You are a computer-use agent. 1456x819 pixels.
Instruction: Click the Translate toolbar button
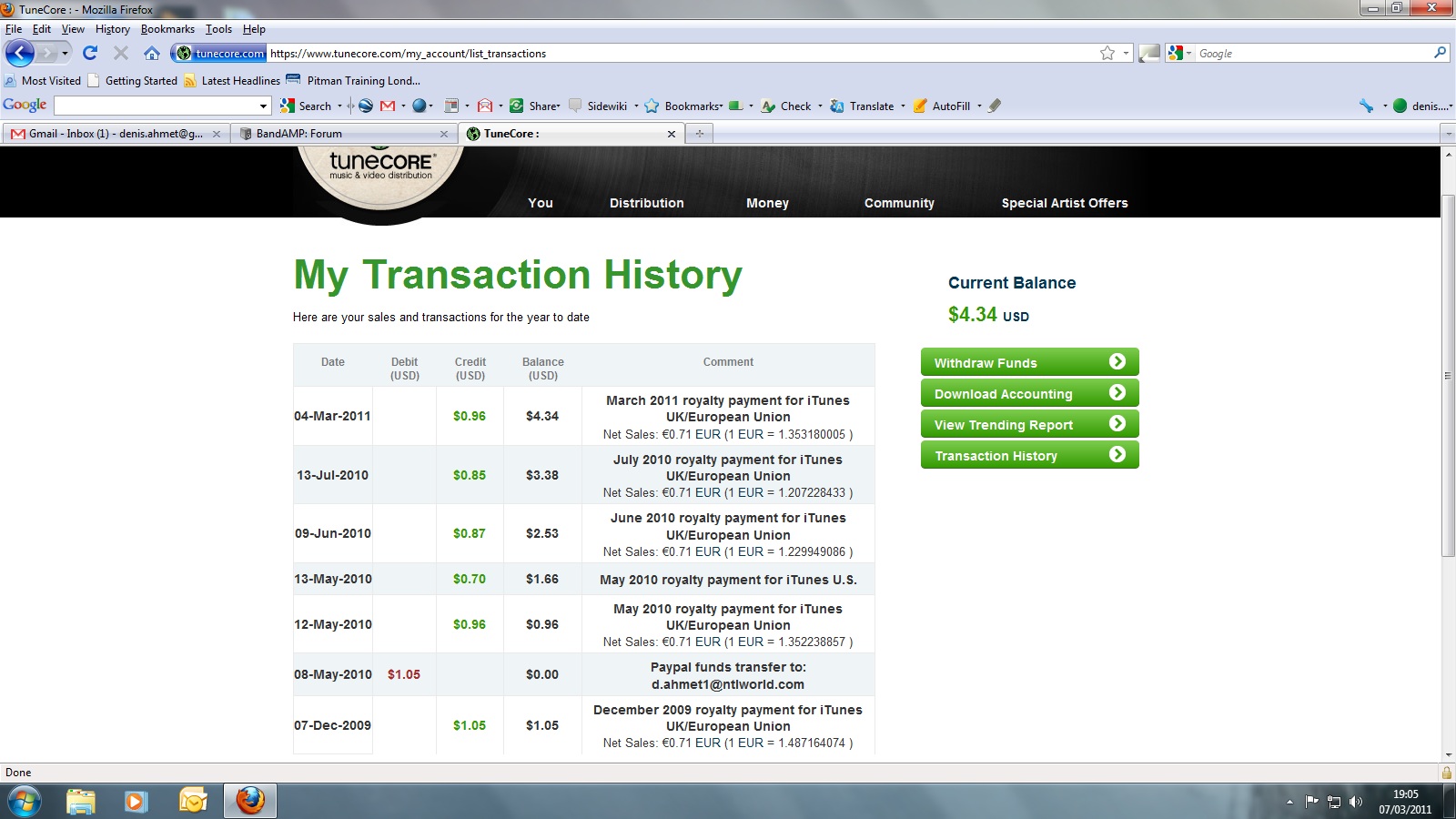(x=862, y=106)
